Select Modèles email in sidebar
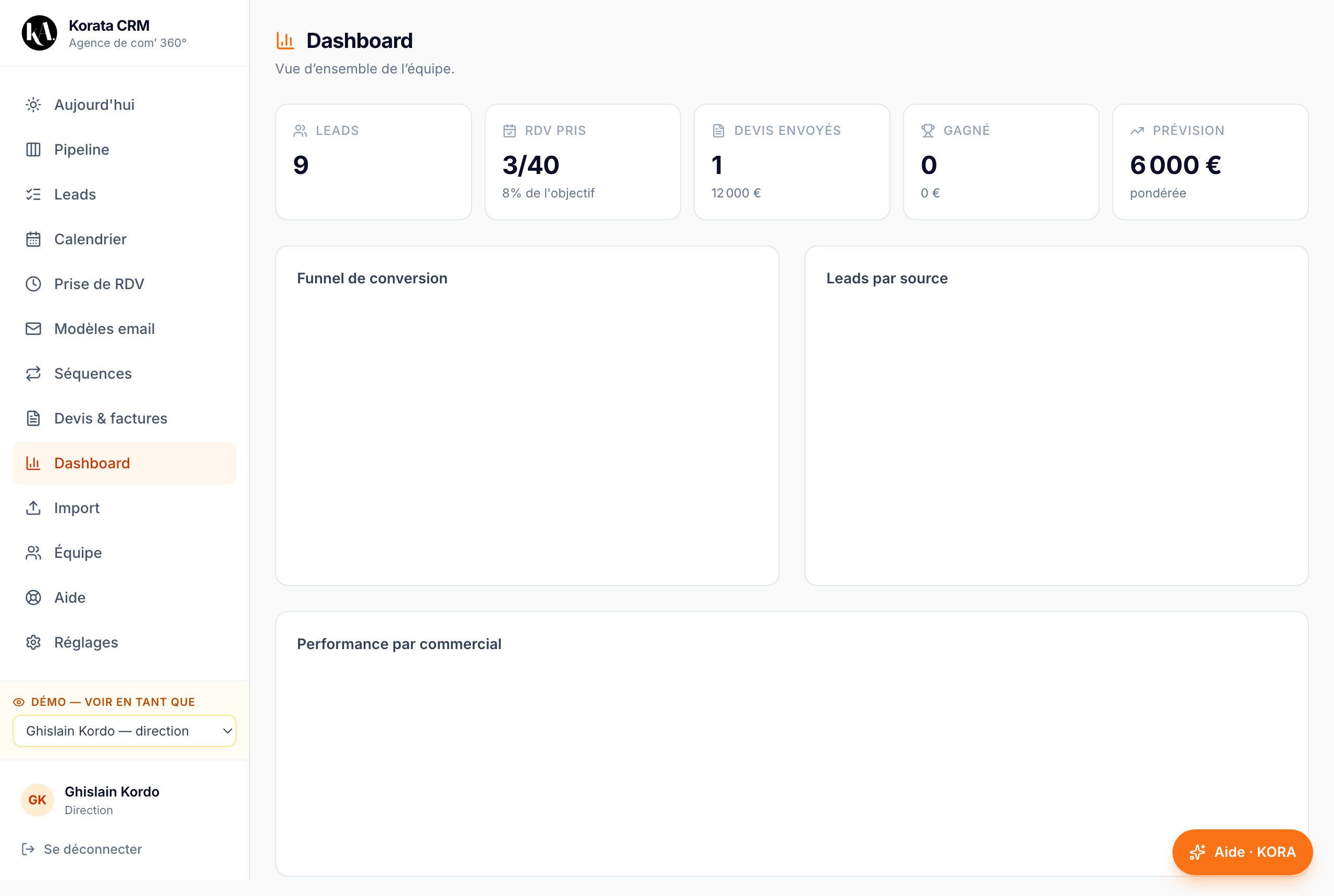The width and height of the screenshot is (1334, 896). pyautogui.click(x=125, y=329)
